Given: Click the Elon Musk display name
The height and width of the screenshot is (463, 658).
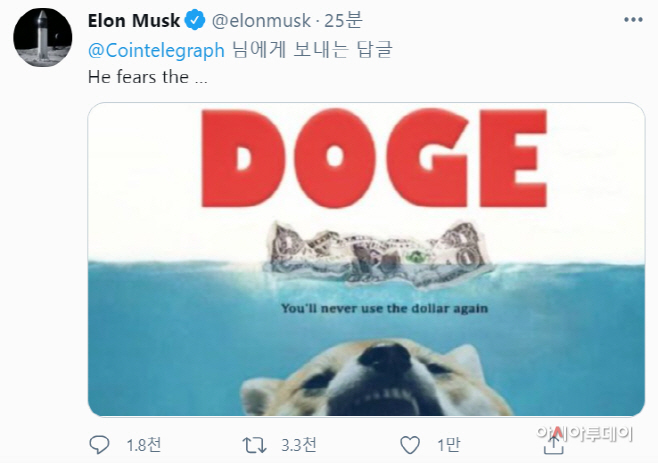Looking at the screenshot, I should tap(134, 21).
